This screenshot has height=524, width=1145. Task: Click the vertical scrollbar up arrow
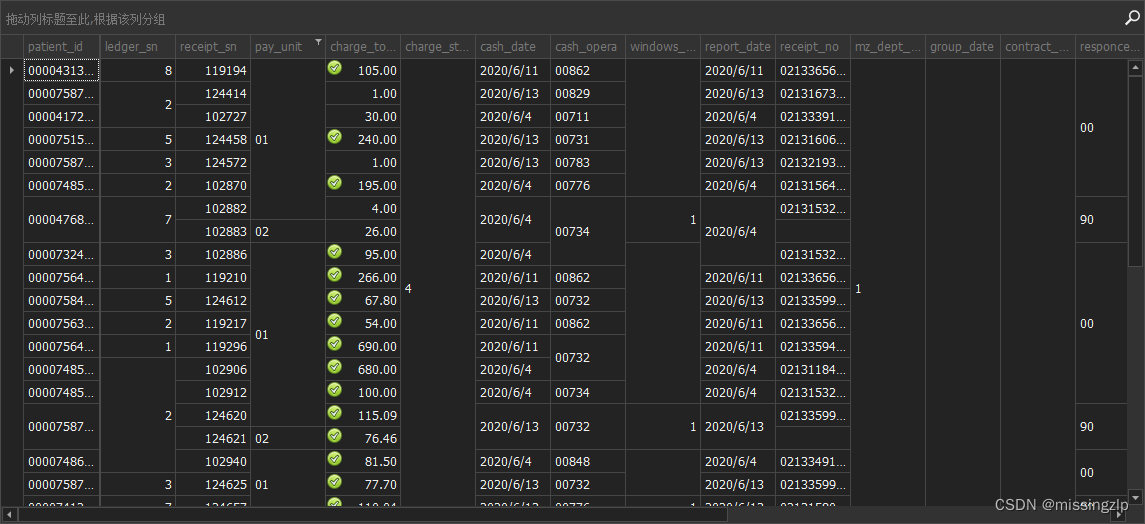[x=1136, y=67]
